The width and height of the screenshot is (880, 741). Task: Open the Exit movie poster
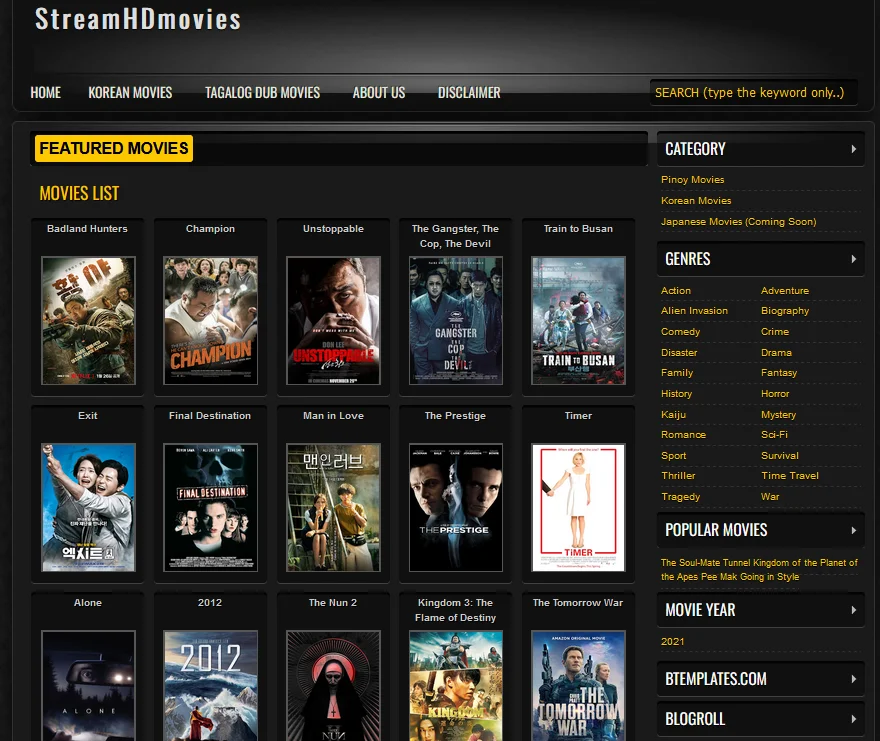88,507
